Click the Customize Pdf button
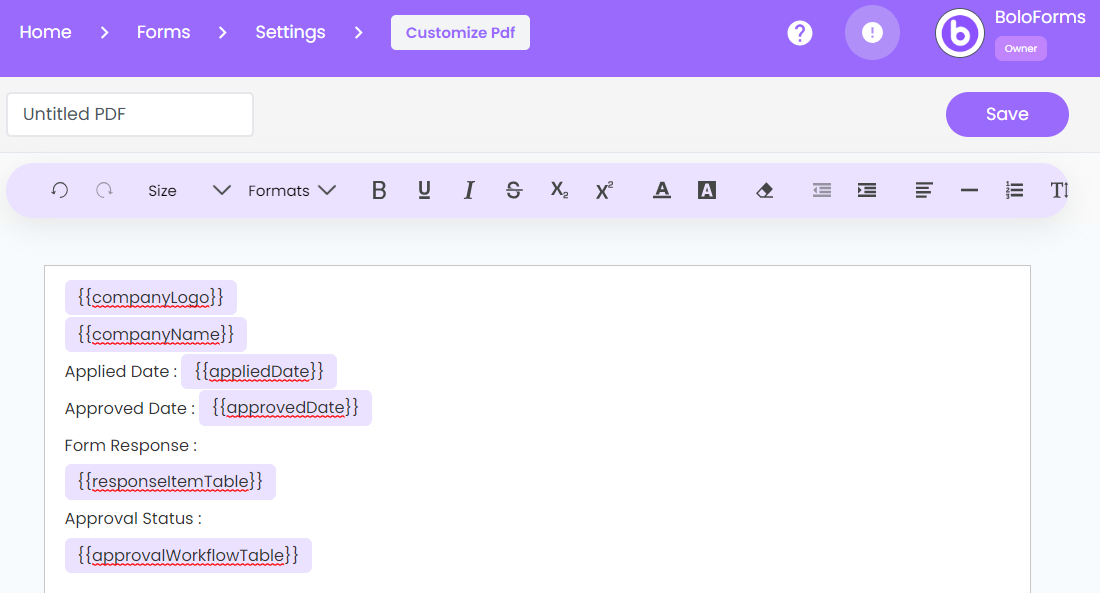The image size is (1100, 593). tap(460, 32)
